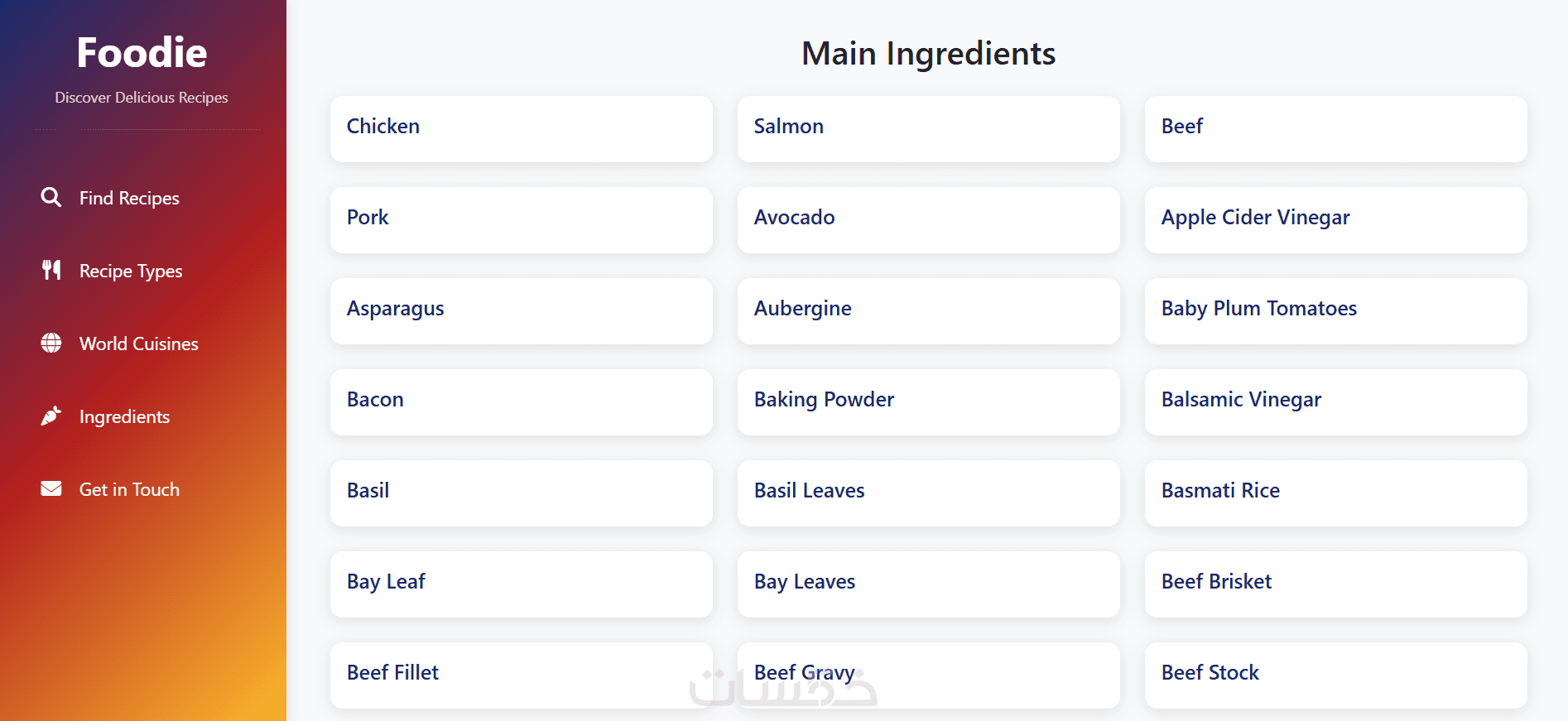Open Find Recipes menu item
Image resolution: width=1568 pixels, height=721 pixels.
coord(129,198)
